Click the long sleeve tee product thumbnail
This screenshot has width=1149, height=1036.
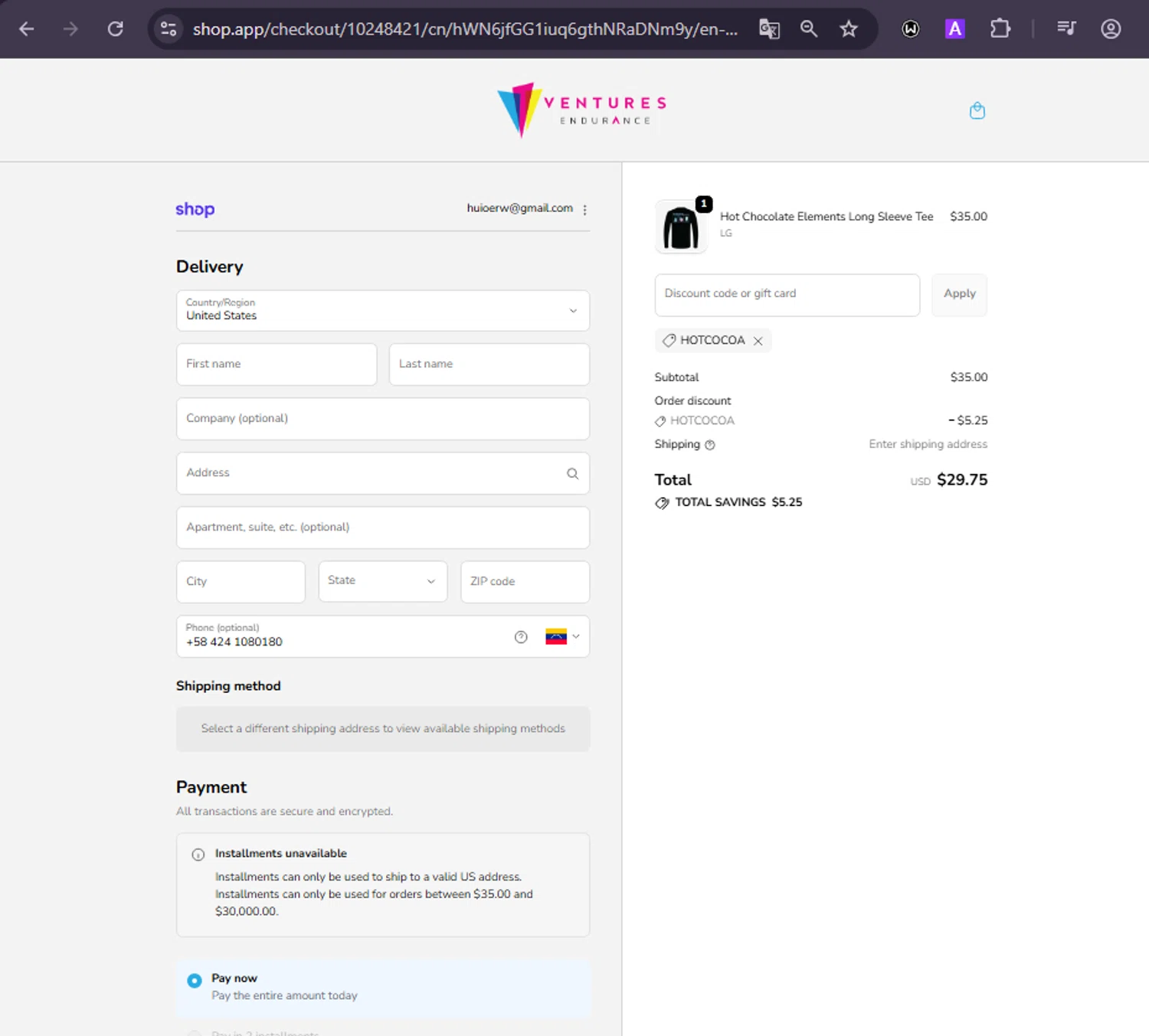point(681,227)
